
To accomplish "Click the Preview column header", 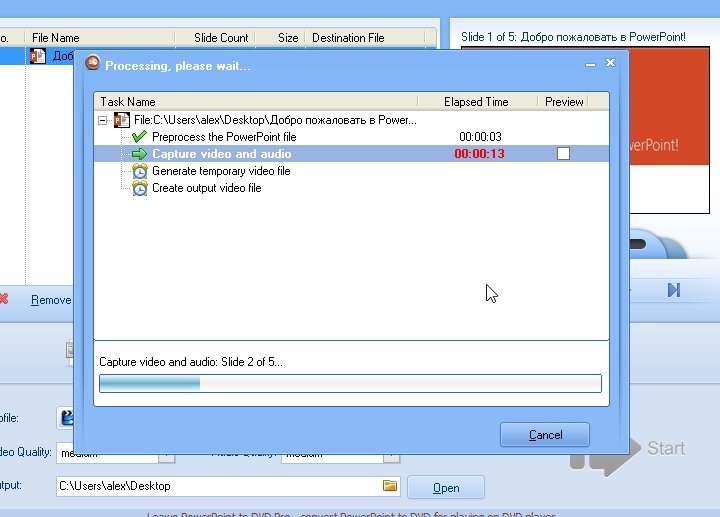I will click(564, 101).
